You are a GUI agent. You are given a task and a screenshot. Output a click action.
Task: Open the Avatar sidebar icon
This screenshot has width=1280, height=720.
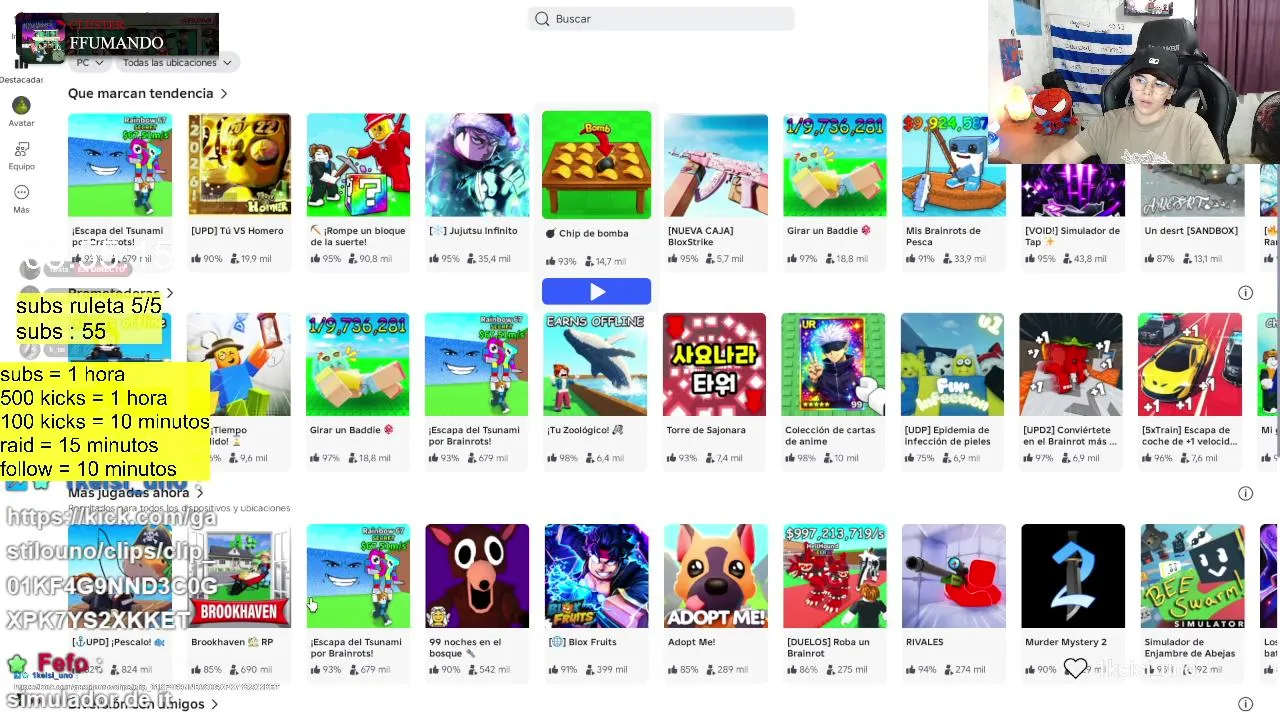tap(21, 105)
